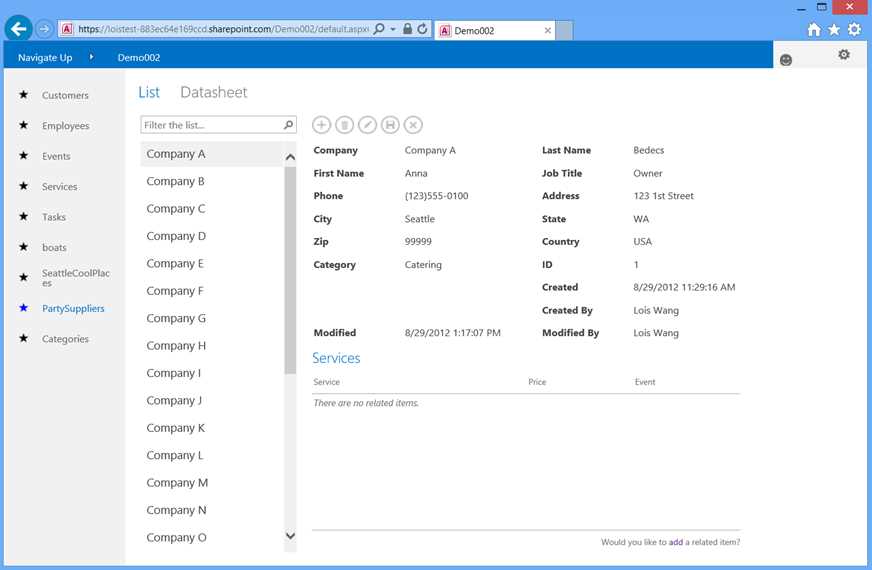
Task: Open the Categories table
Action: pyautogui.click(x=65, y=339)
